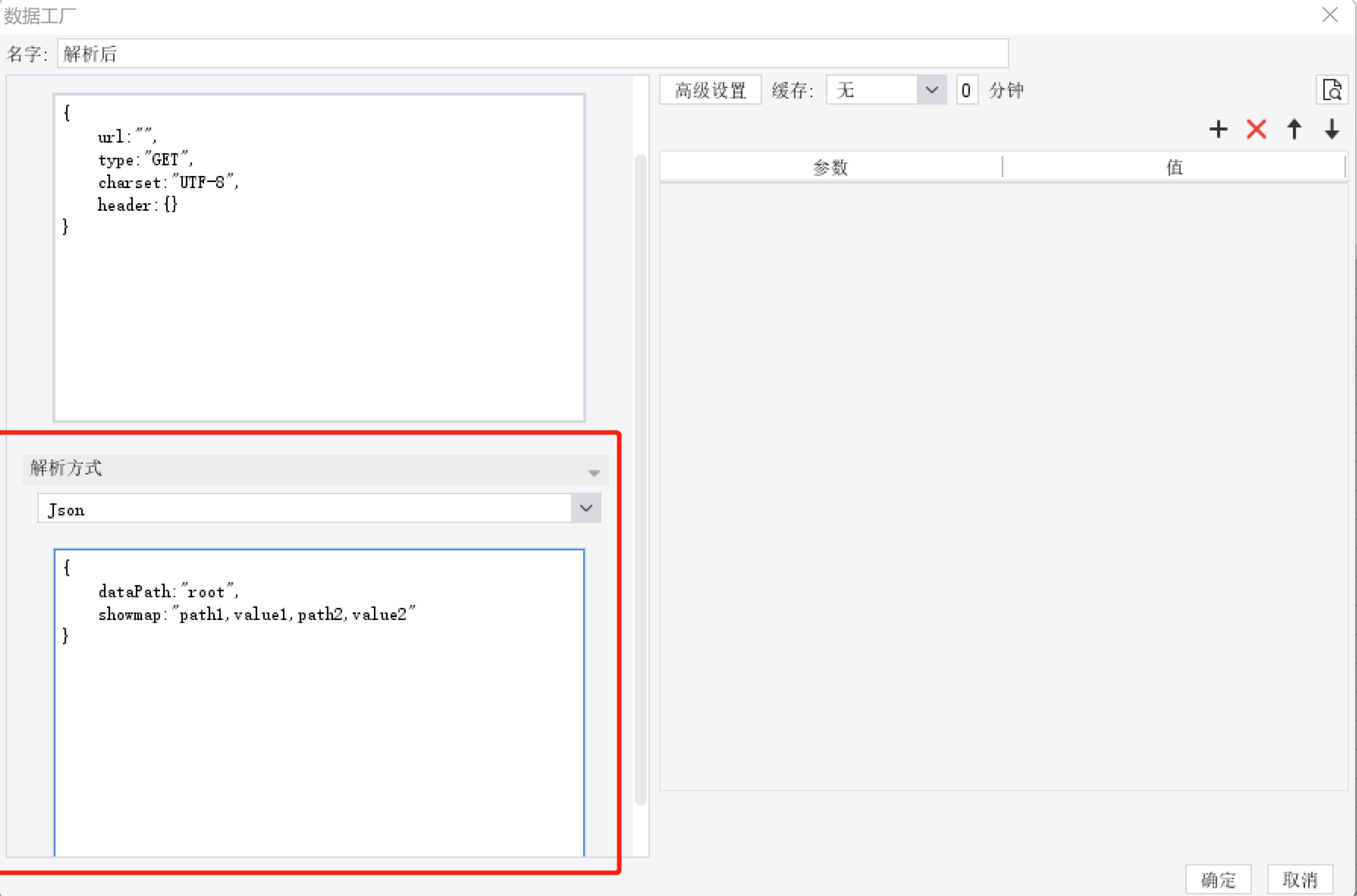Click the 参数 column header
The width and height of the screenshot is (1357, 896).
(830, 167)
